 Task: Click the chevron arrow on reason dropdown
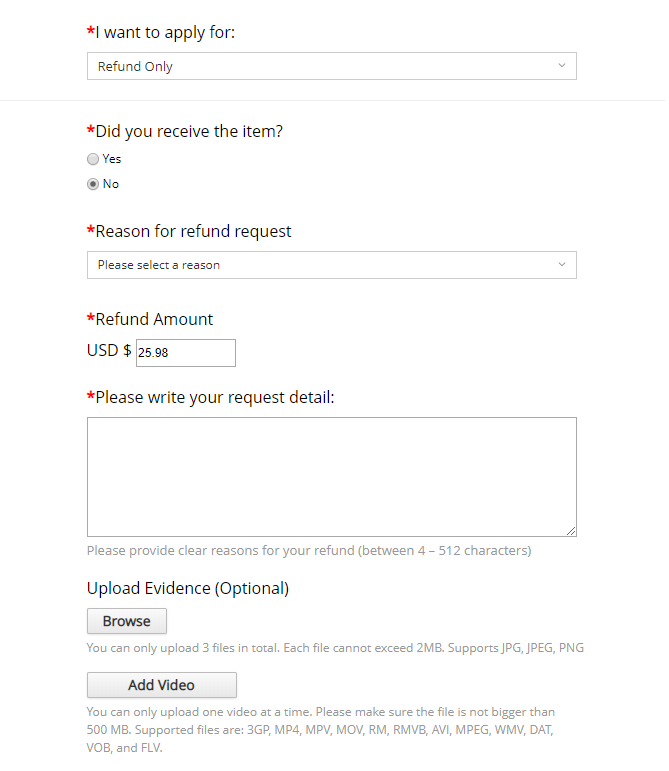pos(562,265)
